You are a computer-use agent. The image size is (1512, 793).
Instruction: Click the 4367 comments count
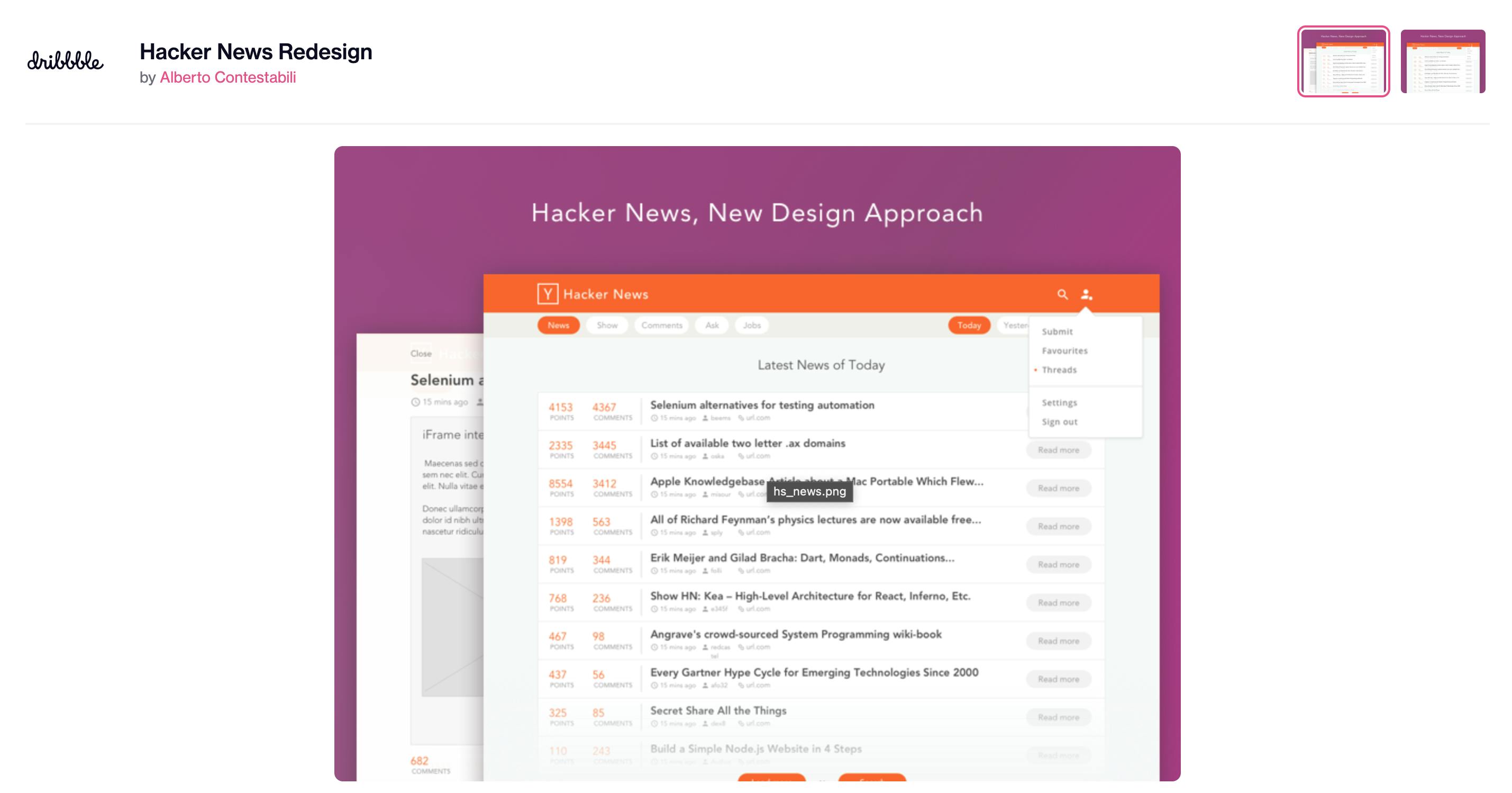604,407
